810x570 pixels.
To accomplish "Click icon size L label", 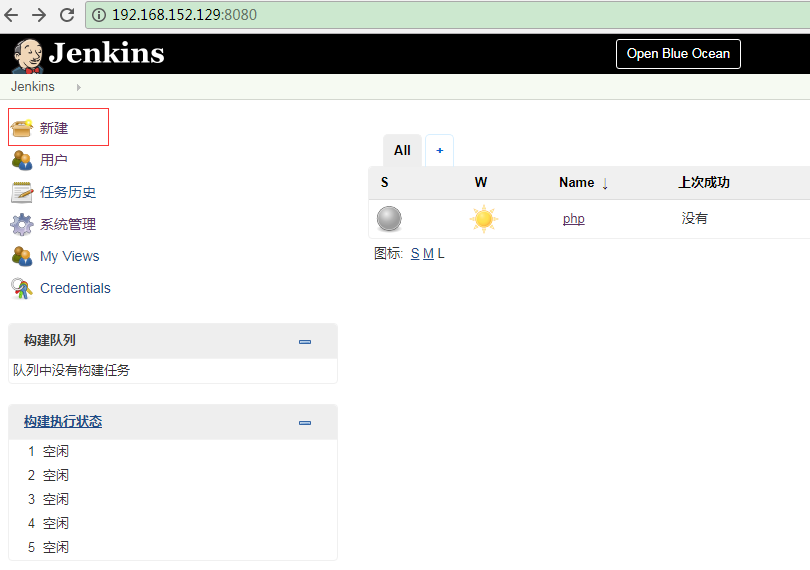I will click(441, 254).
